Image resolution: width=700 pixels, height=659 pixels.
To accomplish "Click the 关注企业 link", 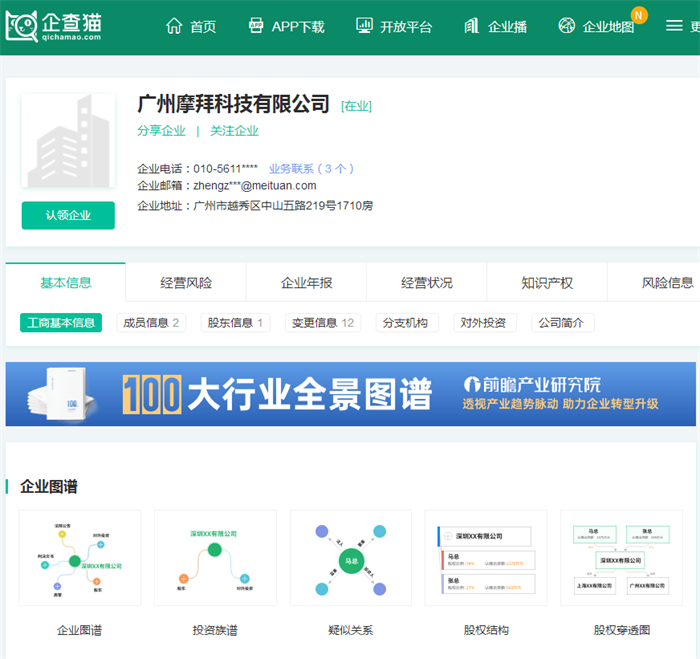I will coord(234,131).
